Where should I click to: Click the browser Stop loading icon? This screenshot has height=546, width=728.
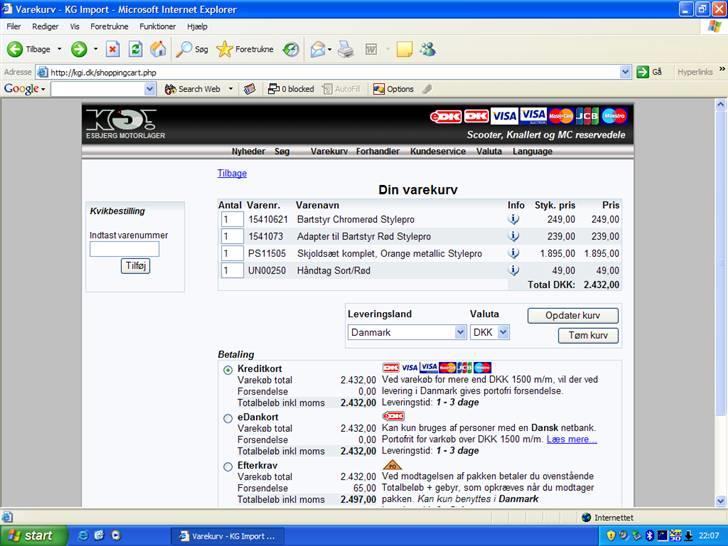tap(113, 49)
